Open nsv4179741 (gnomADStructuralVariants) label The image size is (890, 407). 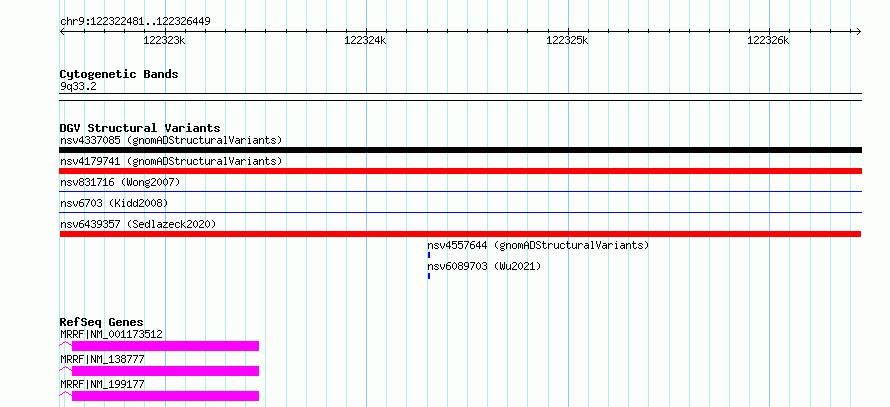pos(171,161)
